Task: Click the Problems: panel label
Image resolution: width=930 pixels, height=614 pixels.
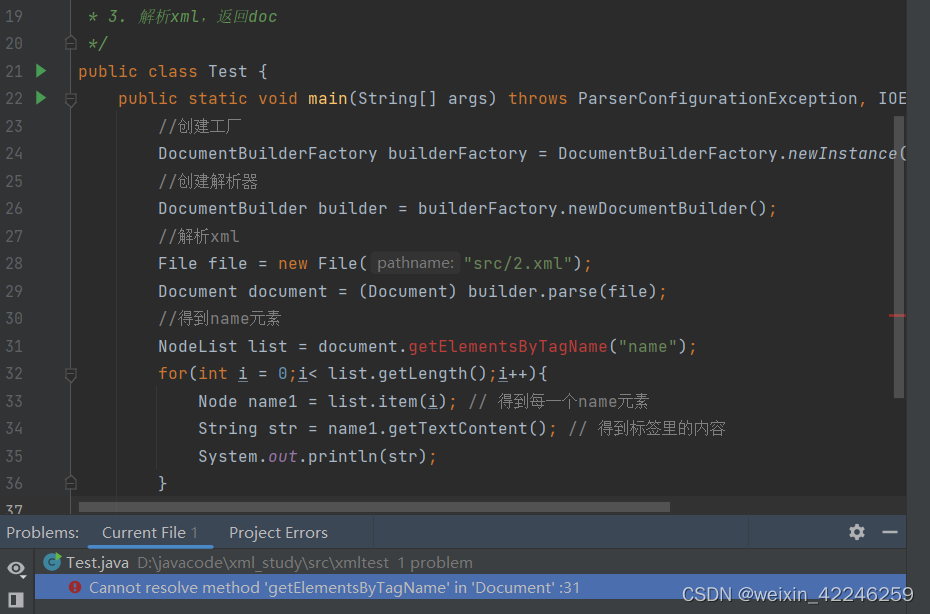Action: pyautogui.click(x=43, y=533)
